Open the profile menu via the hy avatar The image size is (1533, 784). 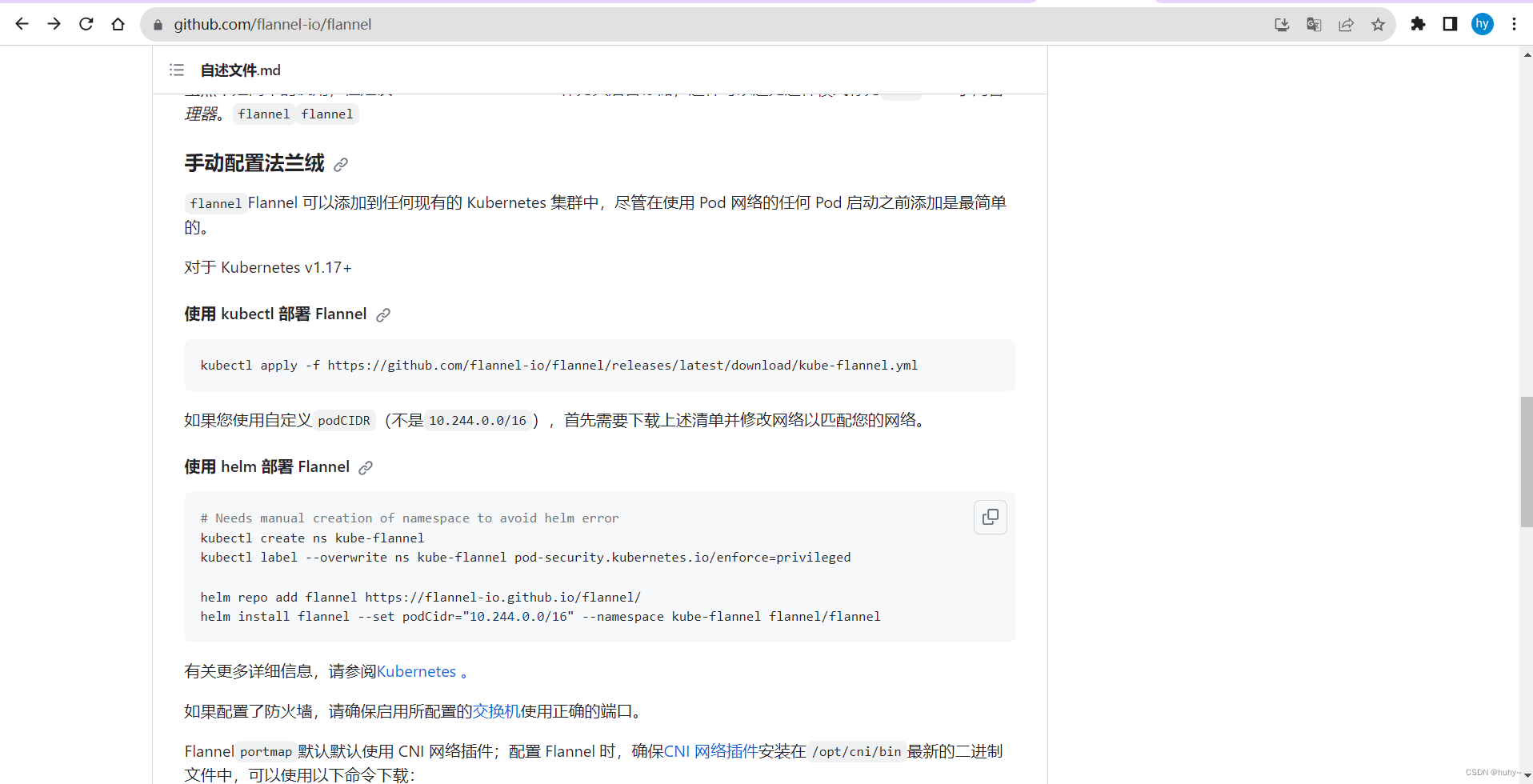click(x=1482, y=24)
